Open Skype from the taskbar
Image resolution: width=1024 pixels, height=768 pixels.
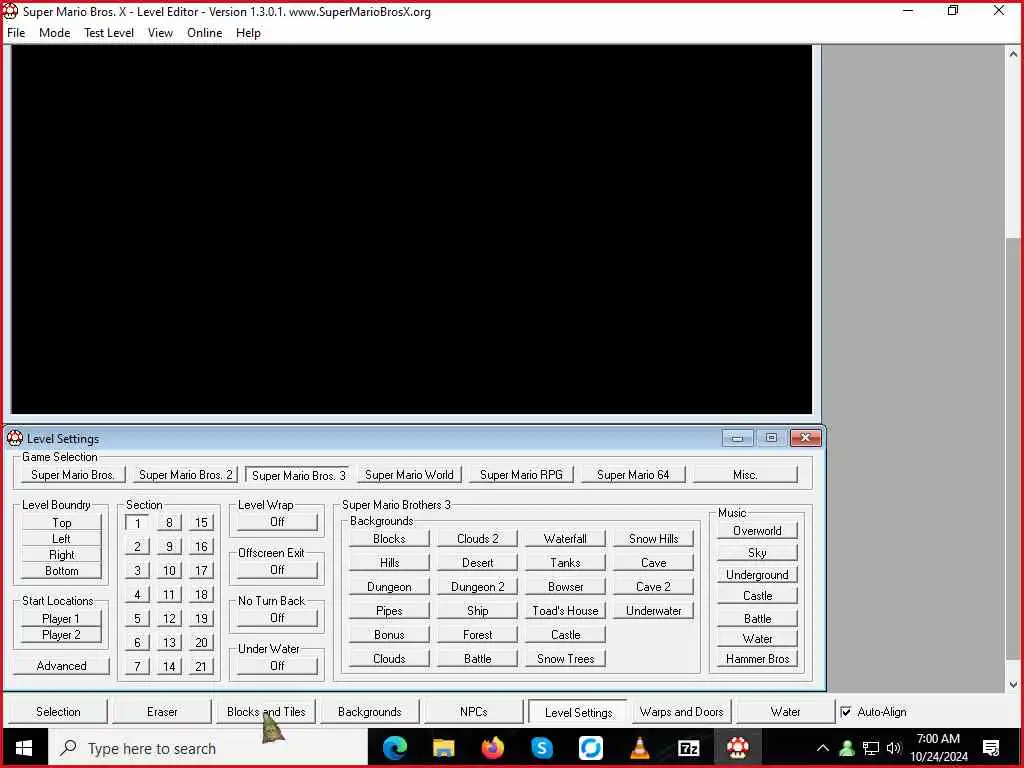coord(541,748)
